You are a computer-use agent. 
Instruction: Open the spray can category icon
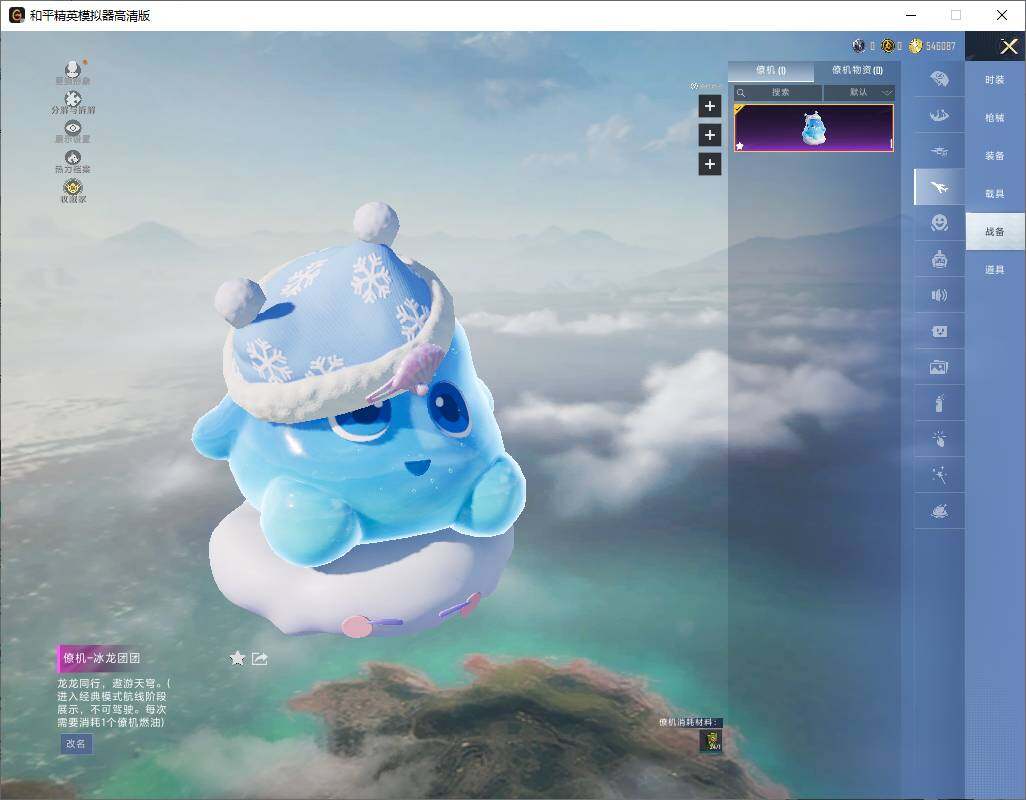tap(940, 403)
